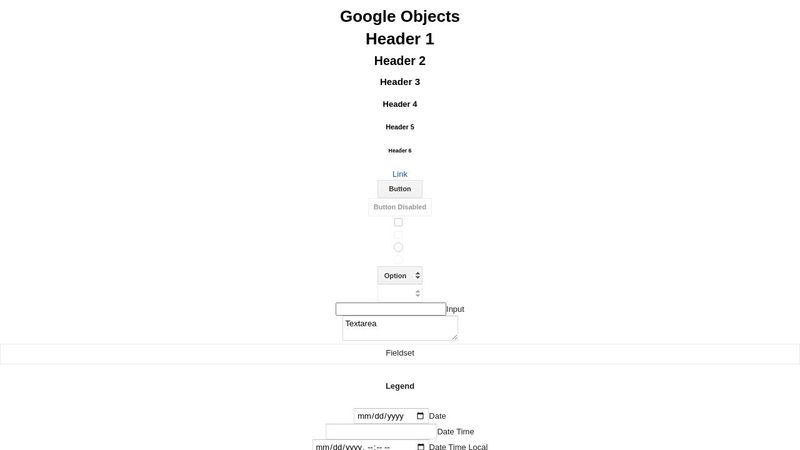The image size is (800, 450).
Task: Click the disabled dropdown below Option
Action: (400, 293)
